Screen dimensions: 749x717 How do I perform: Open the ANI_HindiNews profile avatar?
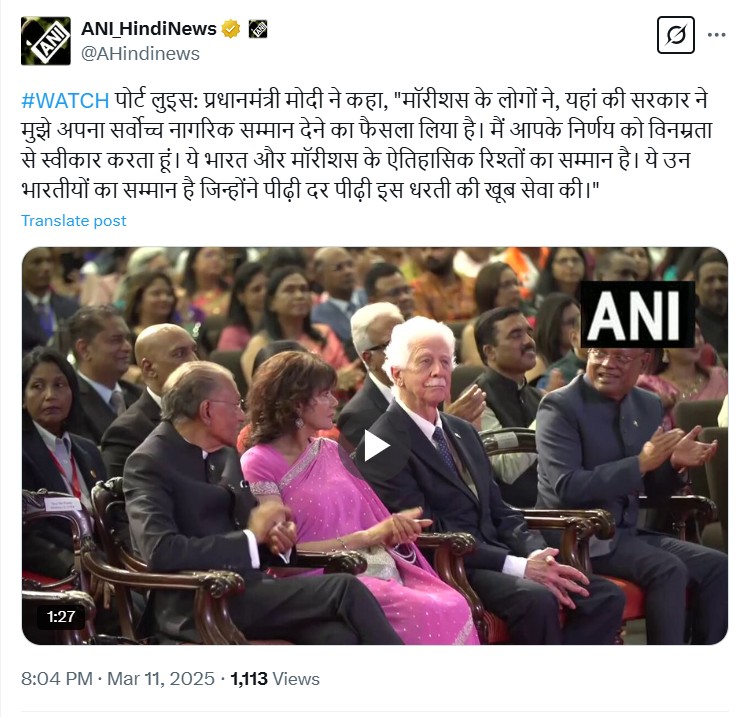46,41
